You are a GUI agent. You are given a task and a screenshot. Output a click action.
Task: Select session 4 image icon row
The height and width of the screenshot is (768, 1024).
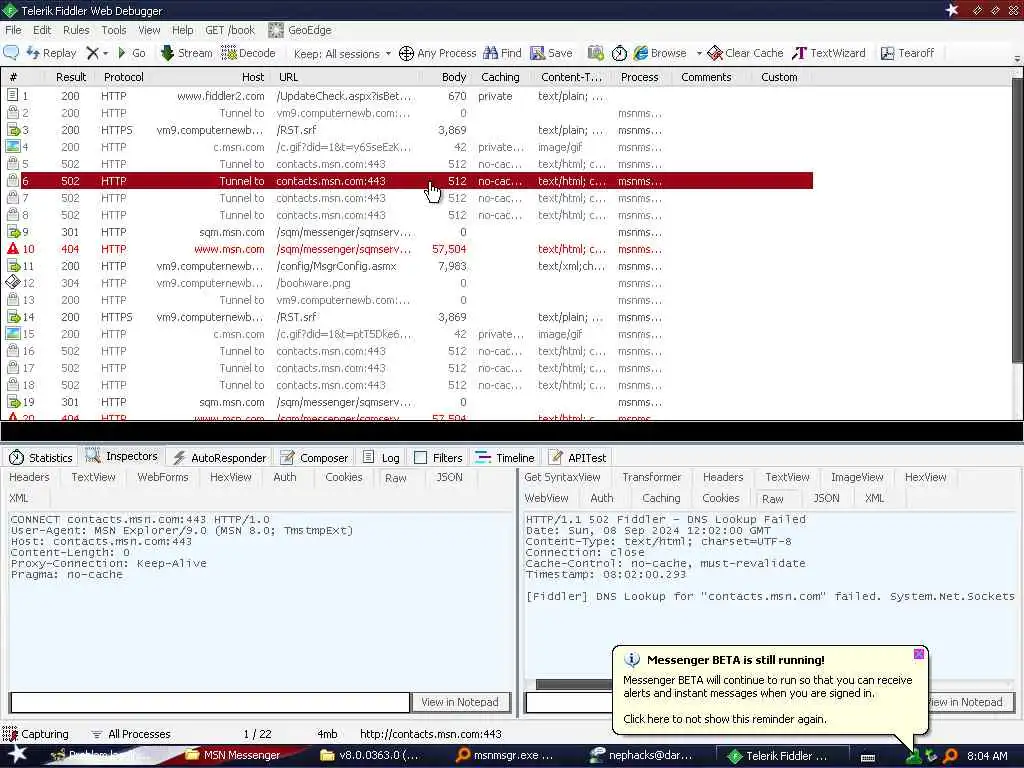(408, 147)
